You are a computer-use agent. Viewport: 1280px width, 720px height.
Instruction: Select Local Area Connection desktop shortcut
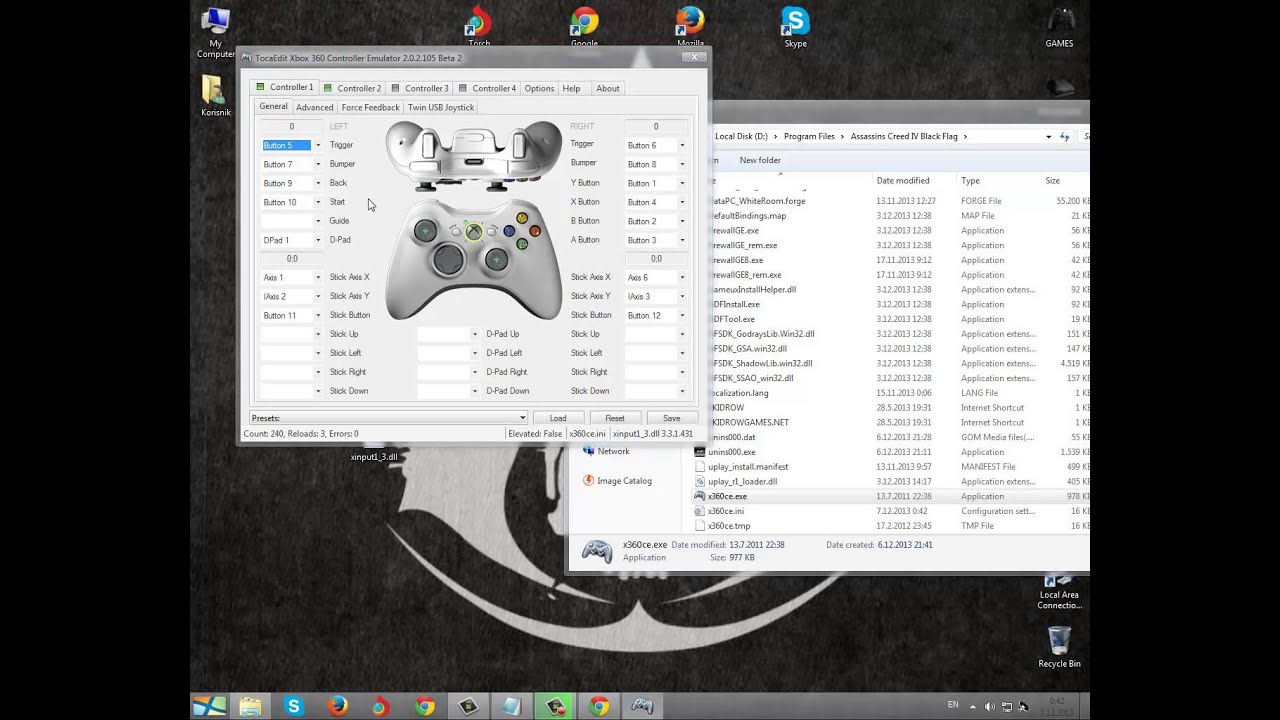(1059, 592)
